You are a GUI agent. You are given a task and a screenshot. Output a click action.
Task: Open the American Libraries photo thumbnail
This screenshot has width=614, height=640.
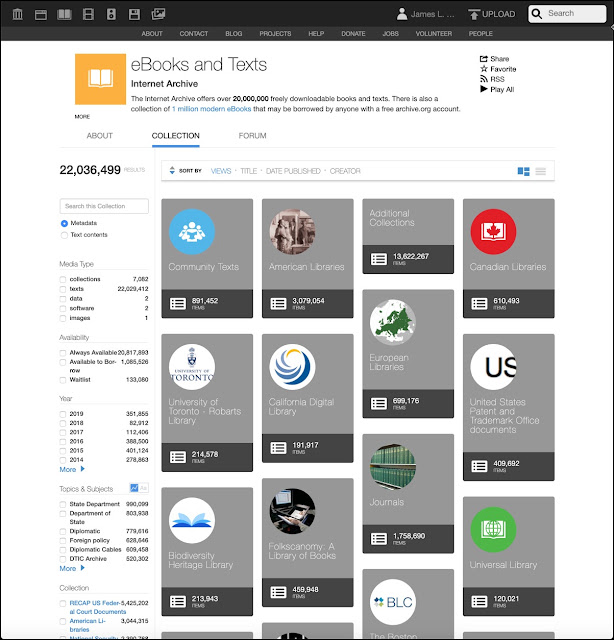click(x=292, y=231)
